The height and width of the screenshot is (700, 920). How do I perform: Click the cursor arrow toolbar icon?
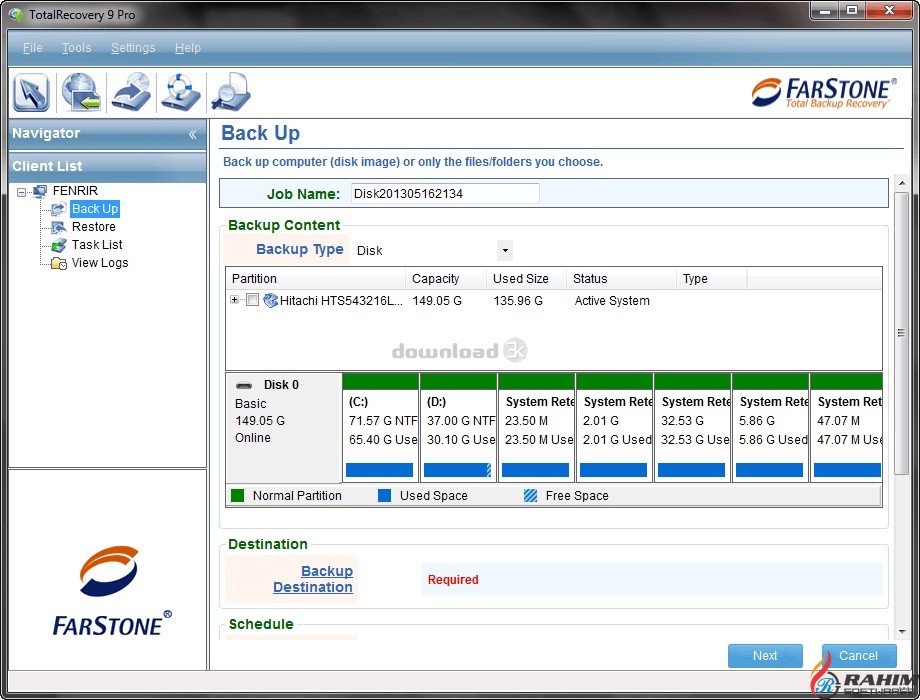coord(31,93)
